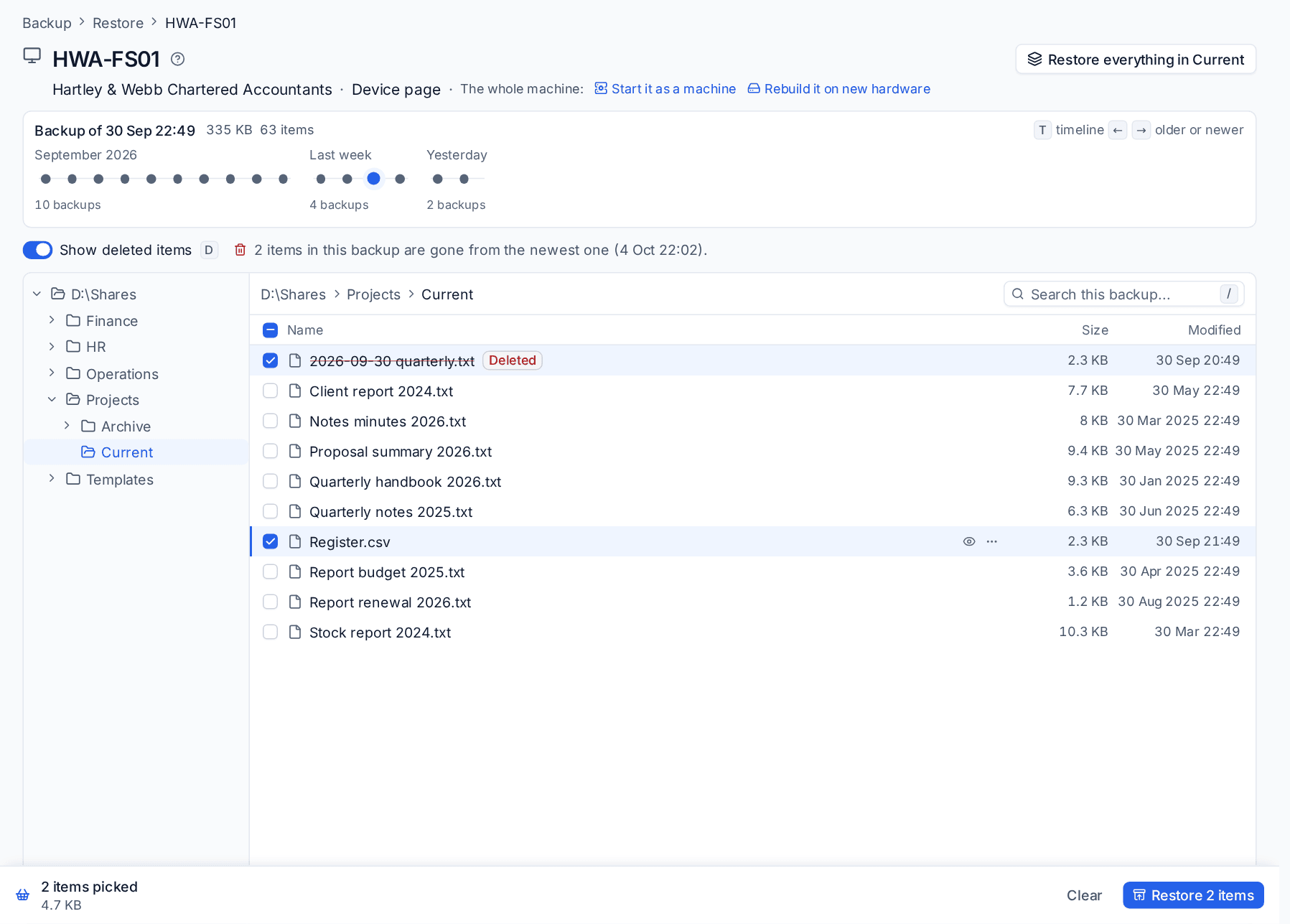The width and height of the screenshot is (1290, 924).
Task: Click Restore 2 items button
Action: pyautogui.click(x=1193, y=895)
